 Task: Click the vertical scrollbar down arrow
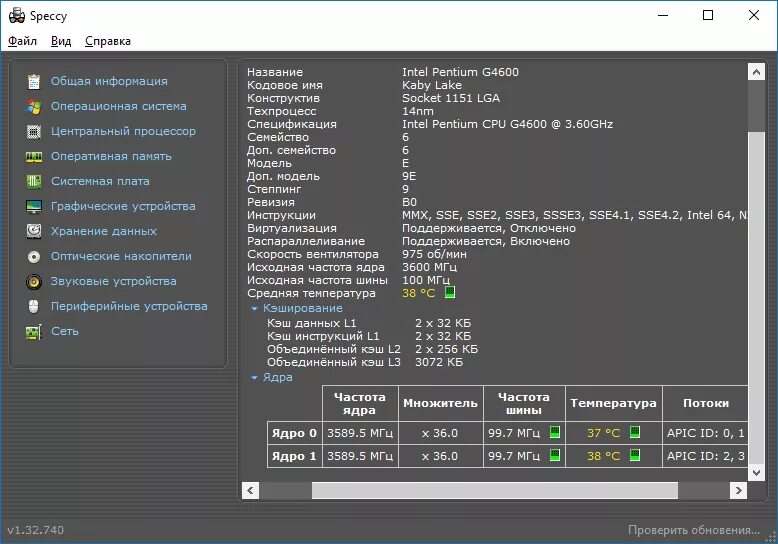click(756, 473)
